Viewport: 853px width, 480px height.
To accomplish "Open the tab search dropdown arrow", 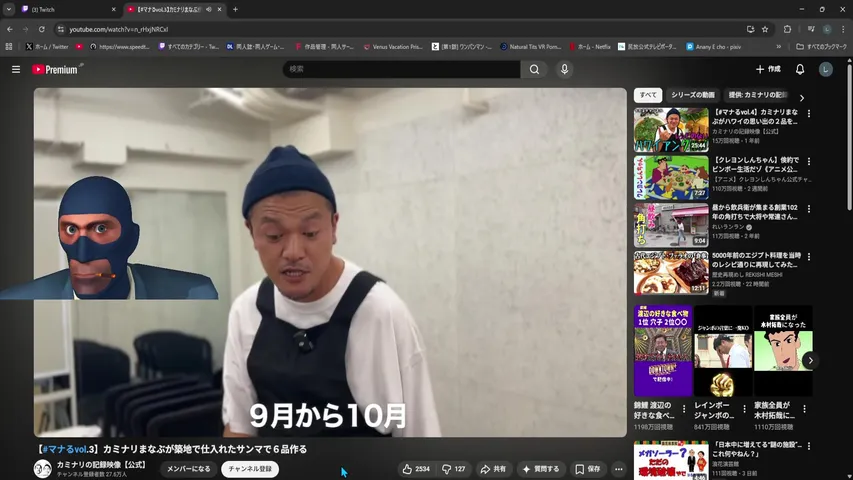I will 9,9.
